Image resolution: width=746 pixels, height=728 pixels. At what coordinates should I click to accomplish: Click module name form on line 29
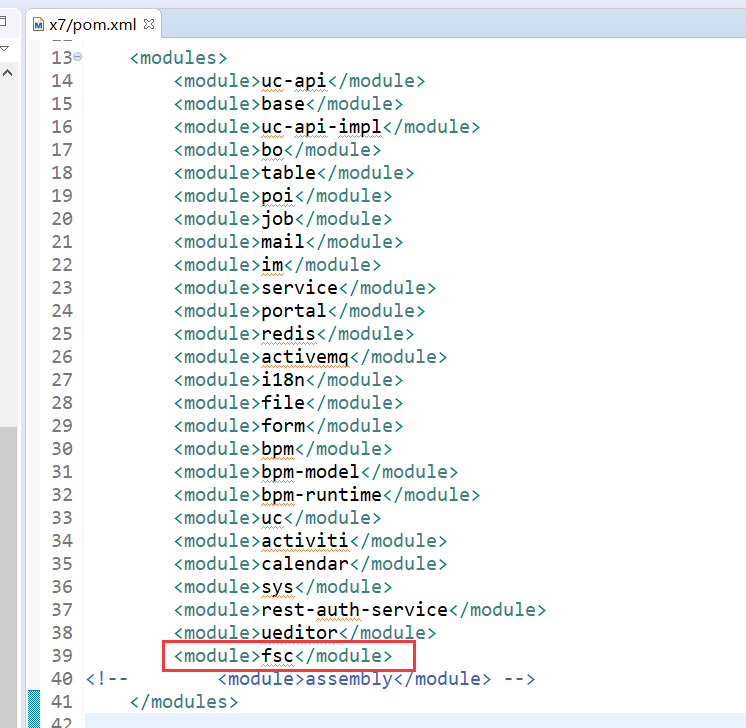(x=283, y=426)
